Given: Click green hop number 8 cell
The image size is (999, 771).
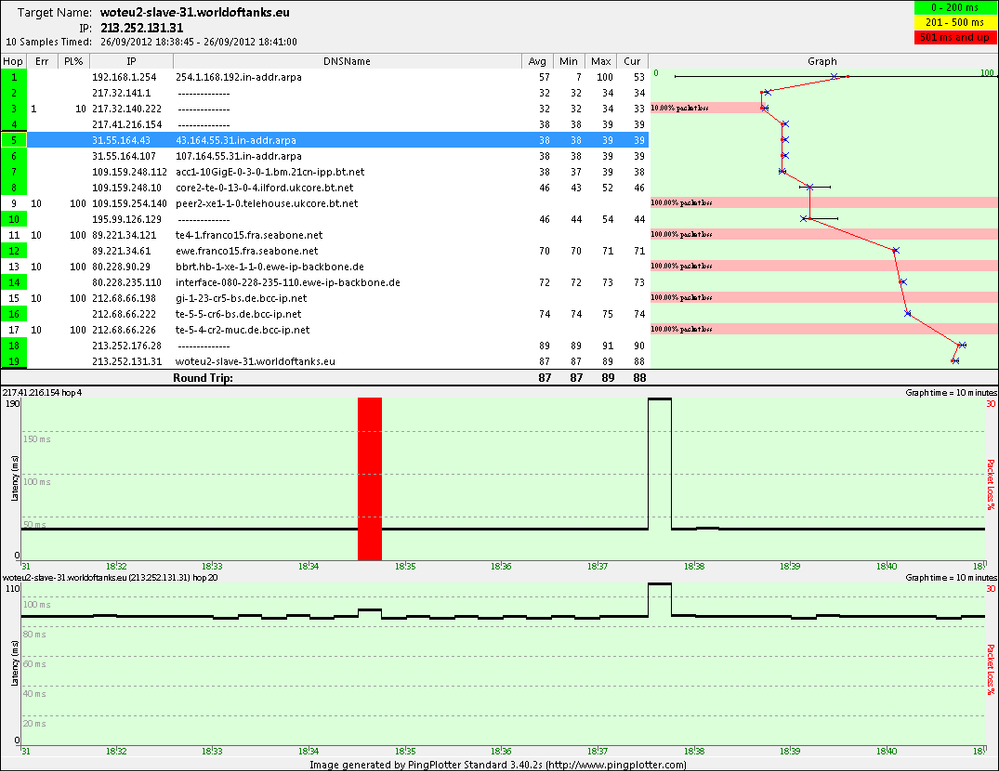Looking at the screenshot, I should click(13, 188).
